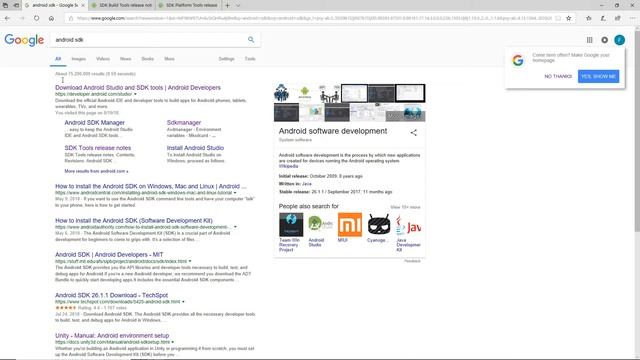The height and width of the screenshot is (360, 640).
Task: Select the News search tab
Action: pos(125,59)
